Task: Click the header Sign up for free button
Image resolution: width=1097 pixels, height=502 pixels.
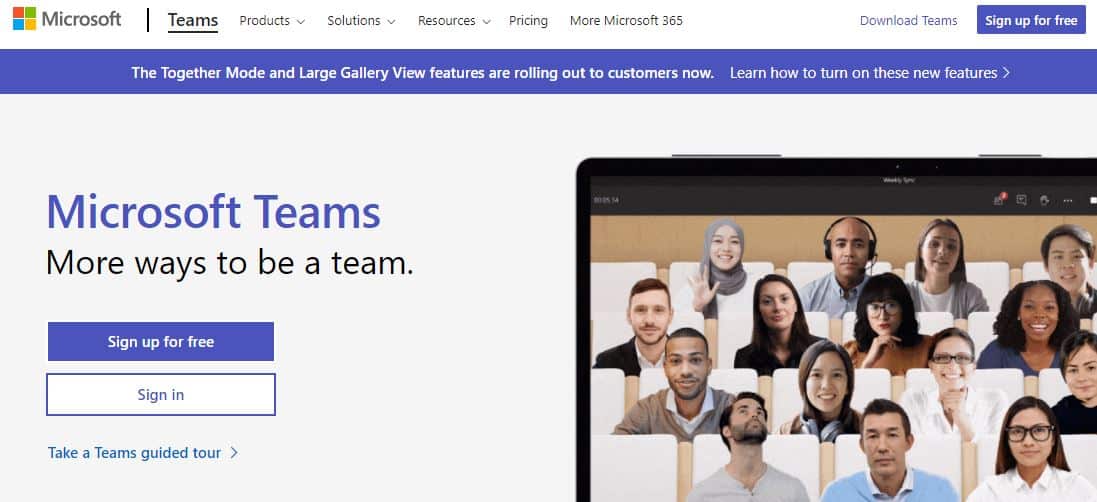Action: [1031, 20]
